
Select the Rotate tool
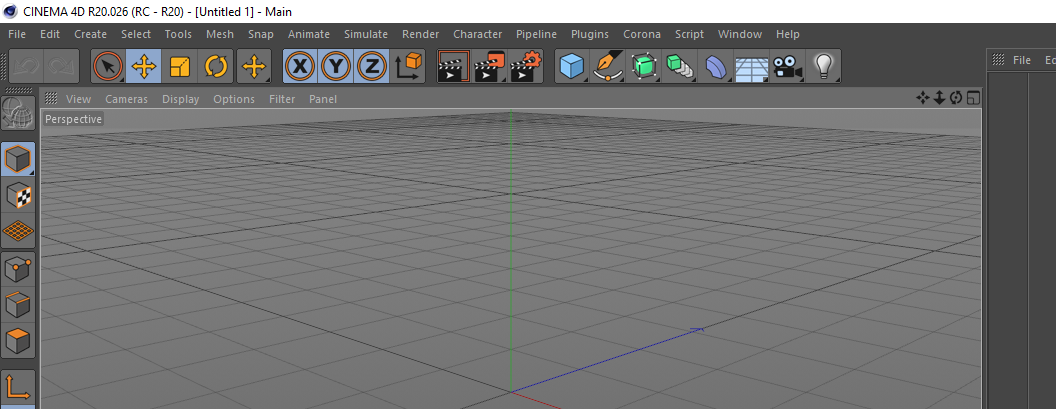click(x=216, y=66)
